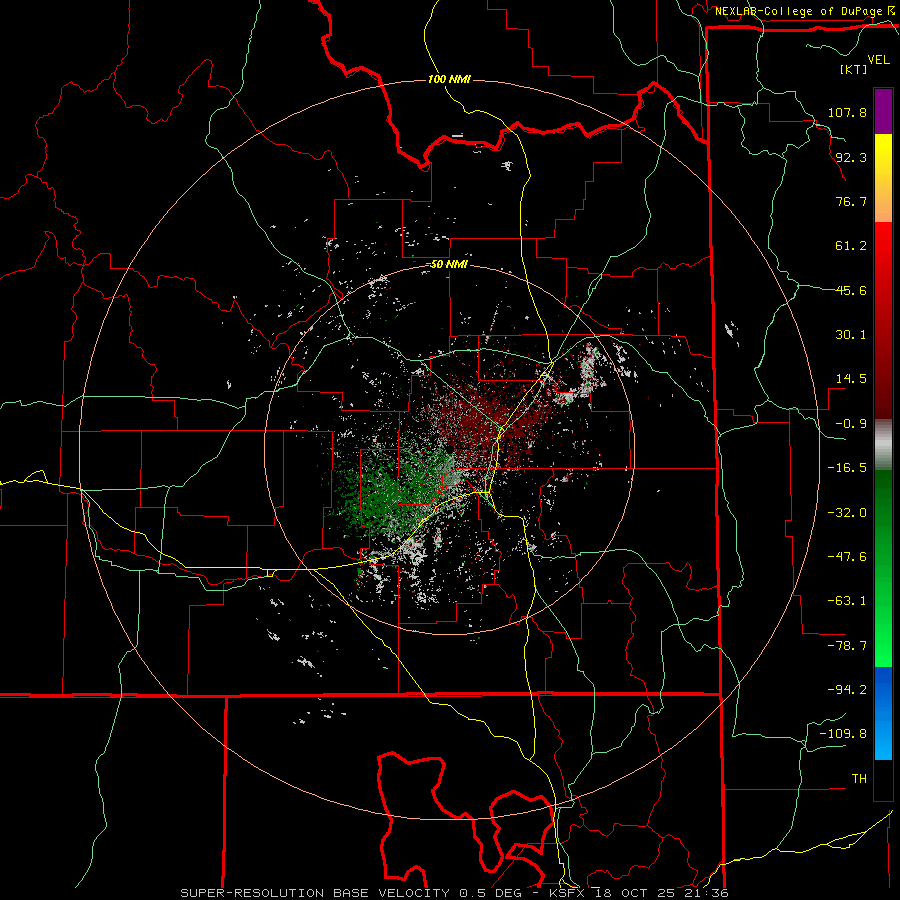Select the 76.7 legend value
Screen dimensions: 900x900
[851, 201]
